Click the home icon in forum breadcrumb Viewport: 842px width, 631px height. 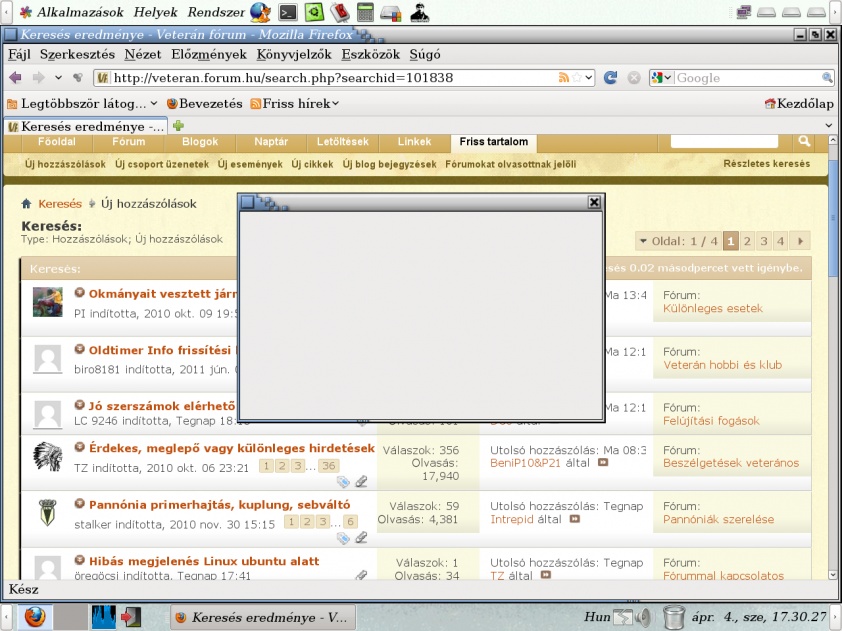27,204
